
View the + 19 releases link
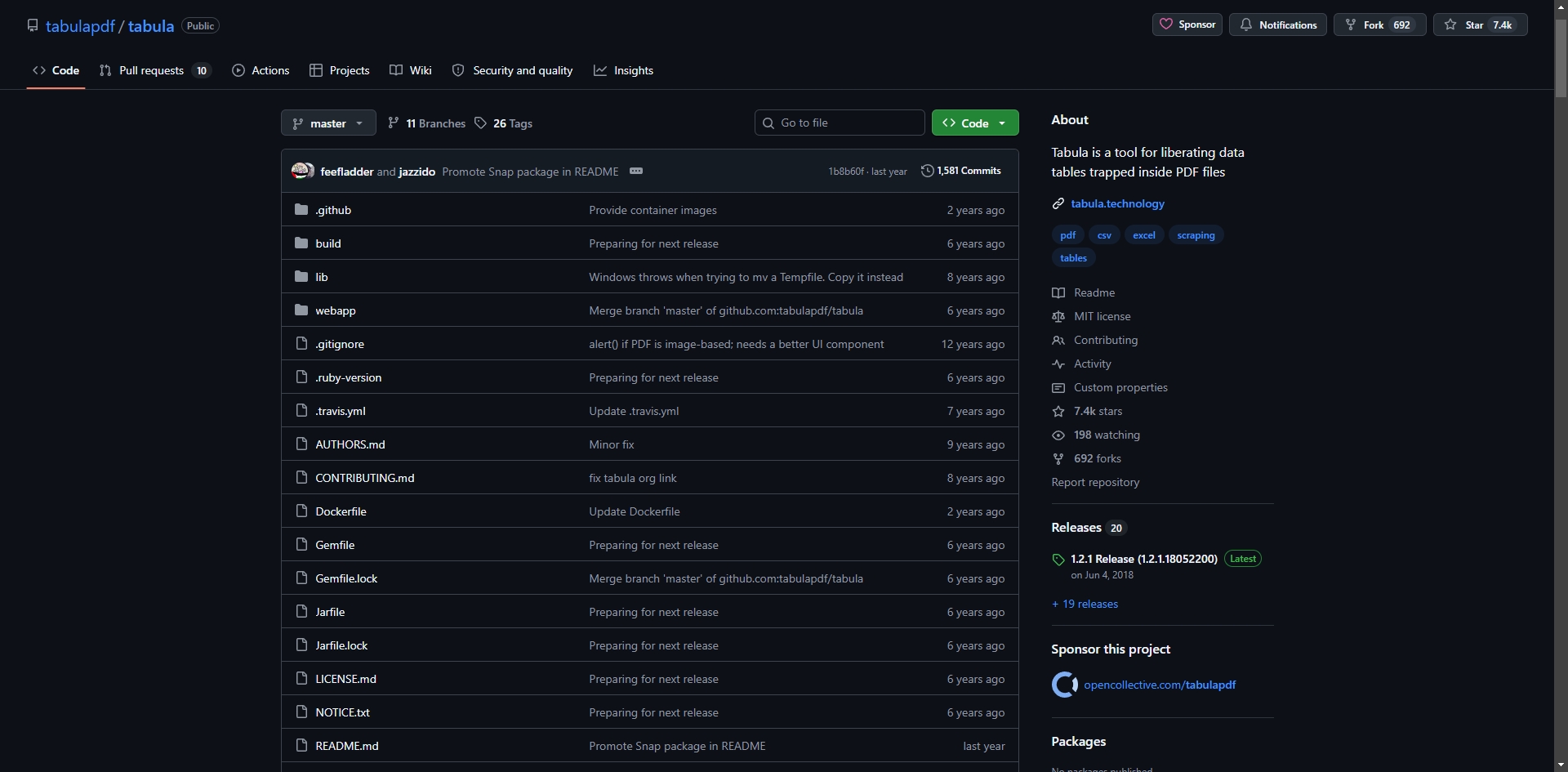click(x=1085, y=604)
